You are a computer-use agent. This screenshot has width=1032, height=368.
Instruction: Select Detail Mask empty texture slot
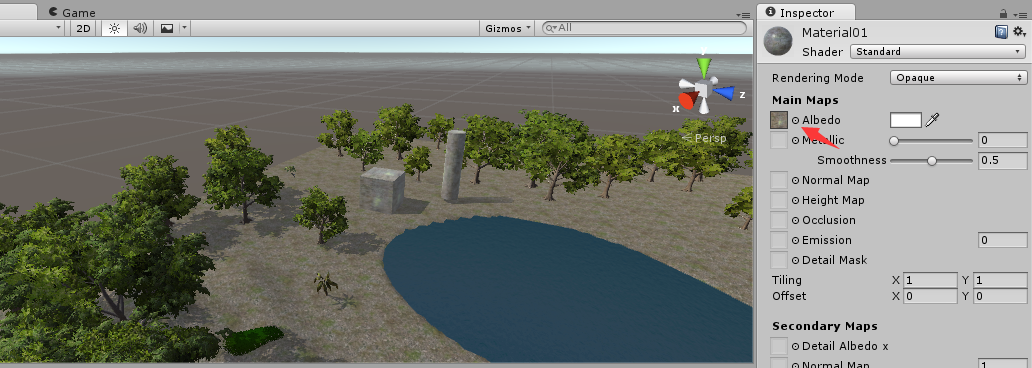[x=779, y=261]
